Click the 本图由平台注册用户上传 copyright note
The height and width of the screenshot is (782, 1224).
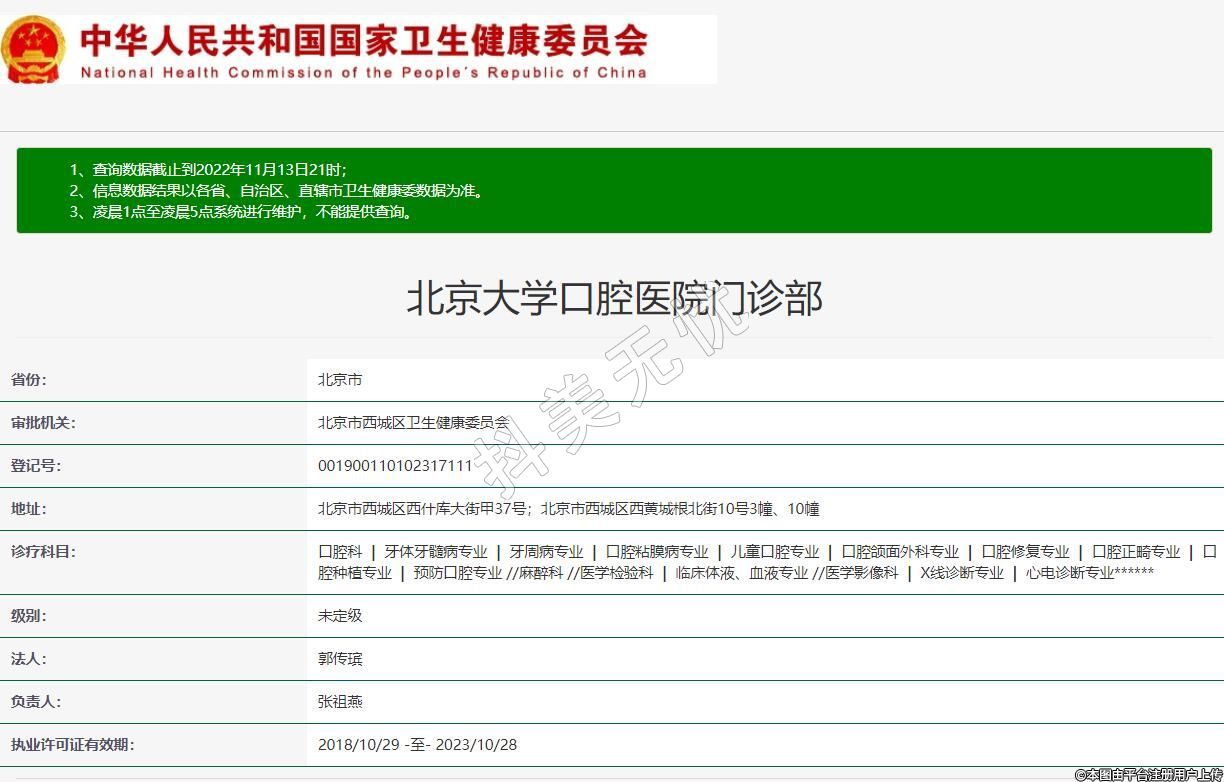pyautogui.click(x=1148, y=774)
